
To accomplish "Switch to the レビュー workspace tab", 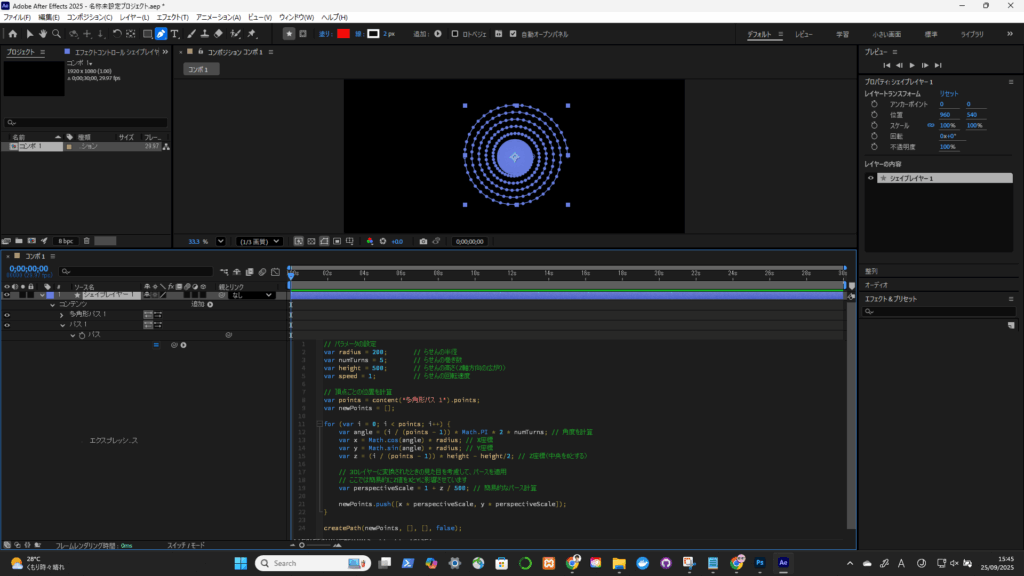I will pyautogui.click(x=803, y=34).
